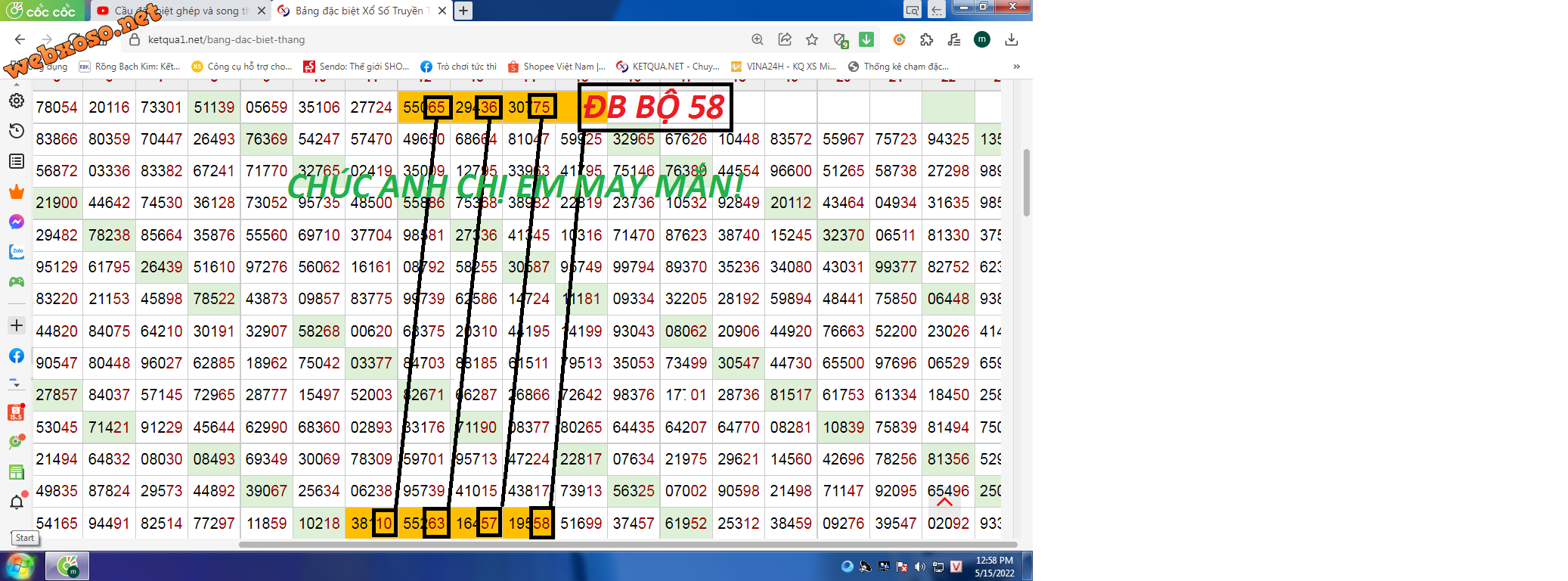This screenshot has width=1568, height=581.
Task: Close the Bảng đặc biệt tab
Action: click(442, 11)
